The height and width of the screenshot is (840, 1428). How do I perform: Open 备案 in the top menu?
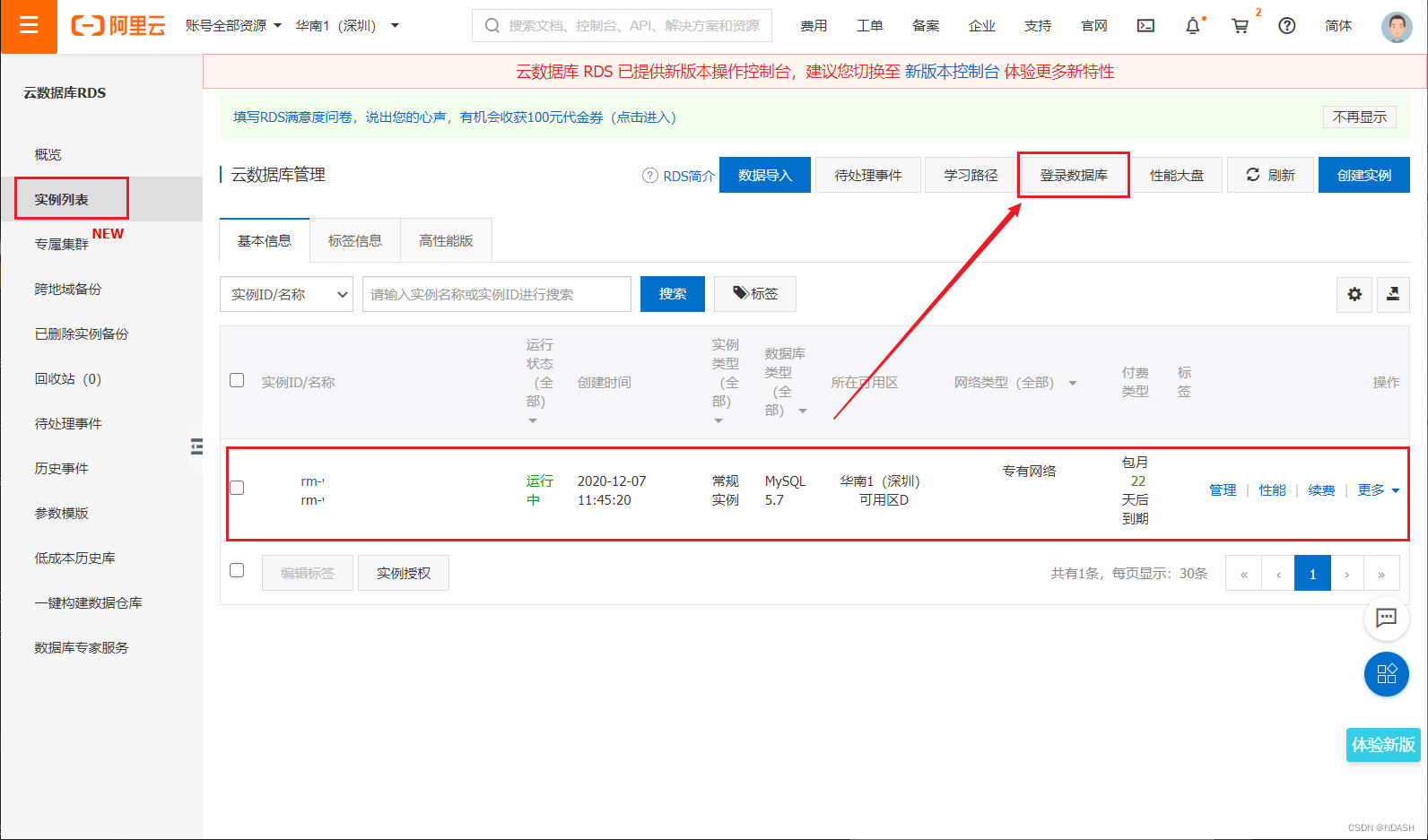click(x=926, y=26)
